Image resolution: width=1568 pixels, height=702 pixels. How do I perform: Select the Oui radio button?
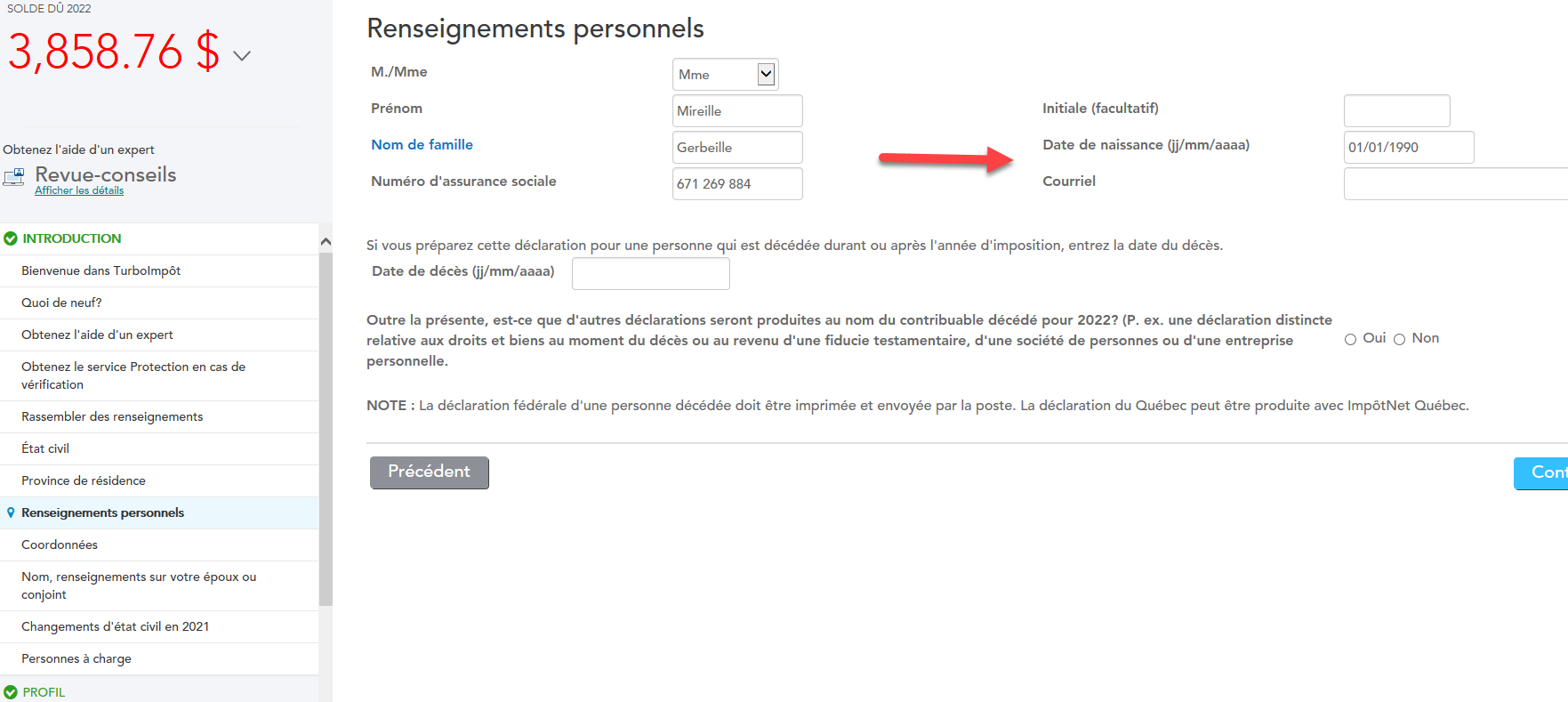tap(1350, 339)
